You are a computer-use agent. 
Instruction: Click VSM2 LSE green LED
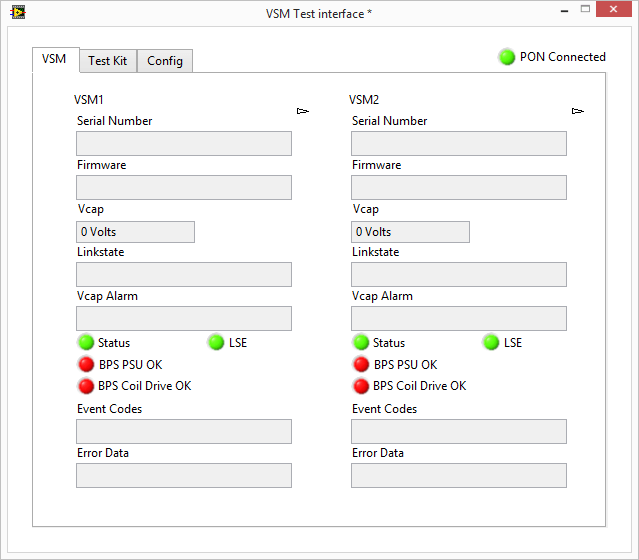(491, 342)
